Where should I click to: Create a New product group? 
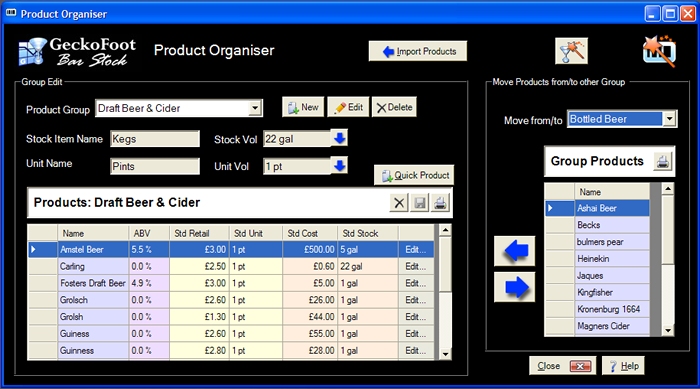pos(303,107)
